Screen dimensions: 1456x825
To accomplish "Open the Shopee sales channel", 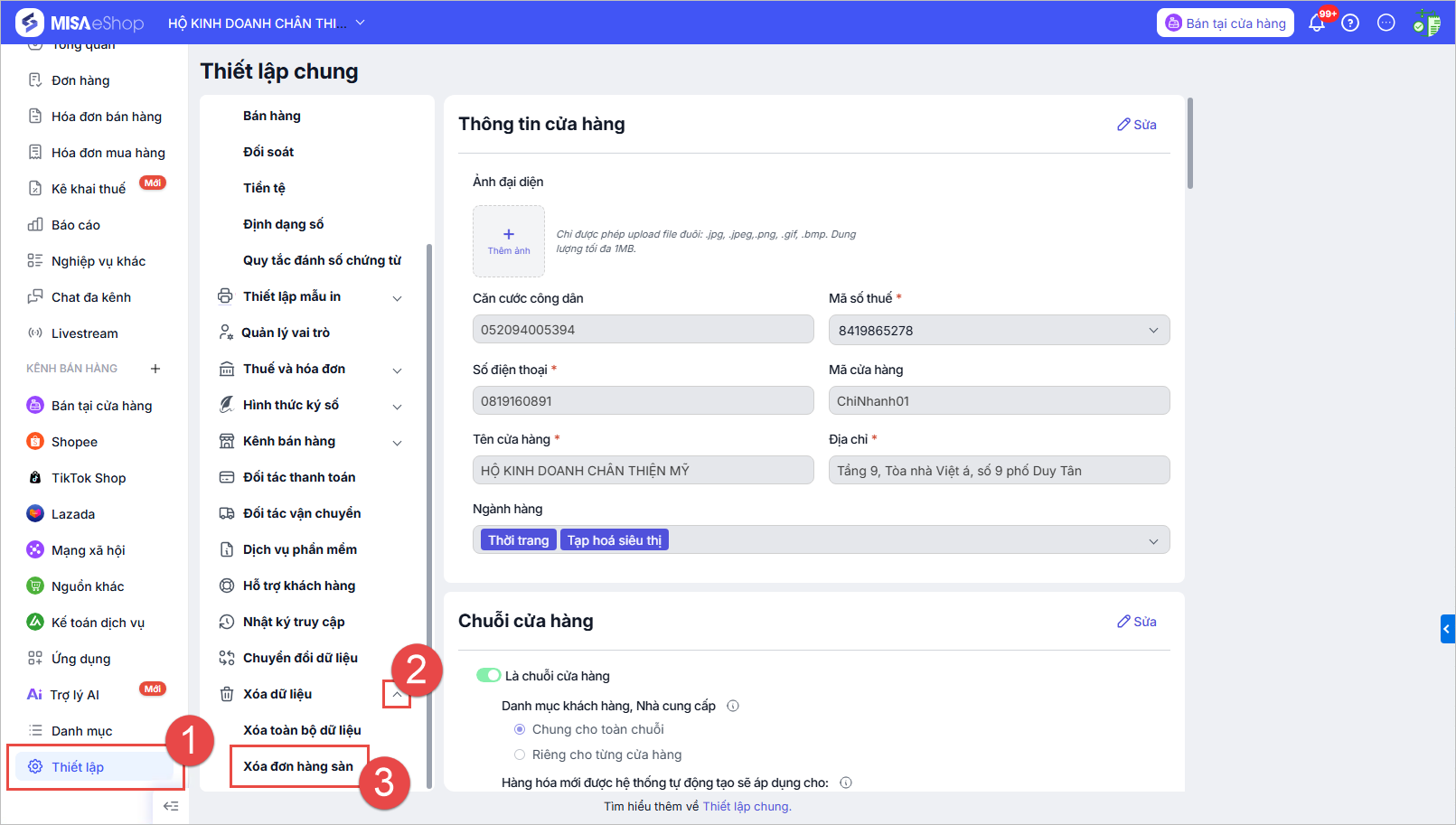I will click(74, 442).
